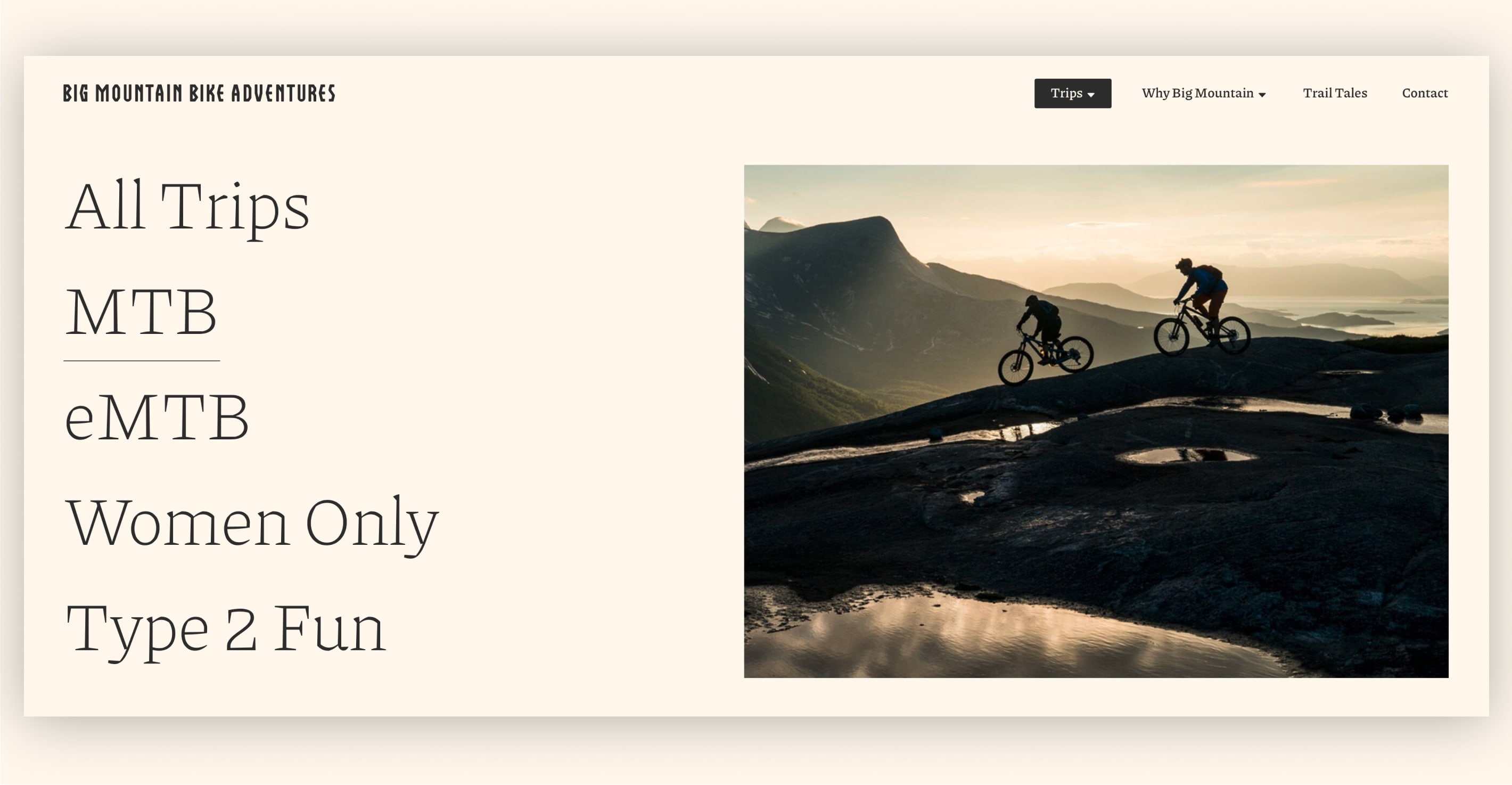
Task: Click the underline rule beneath MTB
Action: (x=142, y=361)
